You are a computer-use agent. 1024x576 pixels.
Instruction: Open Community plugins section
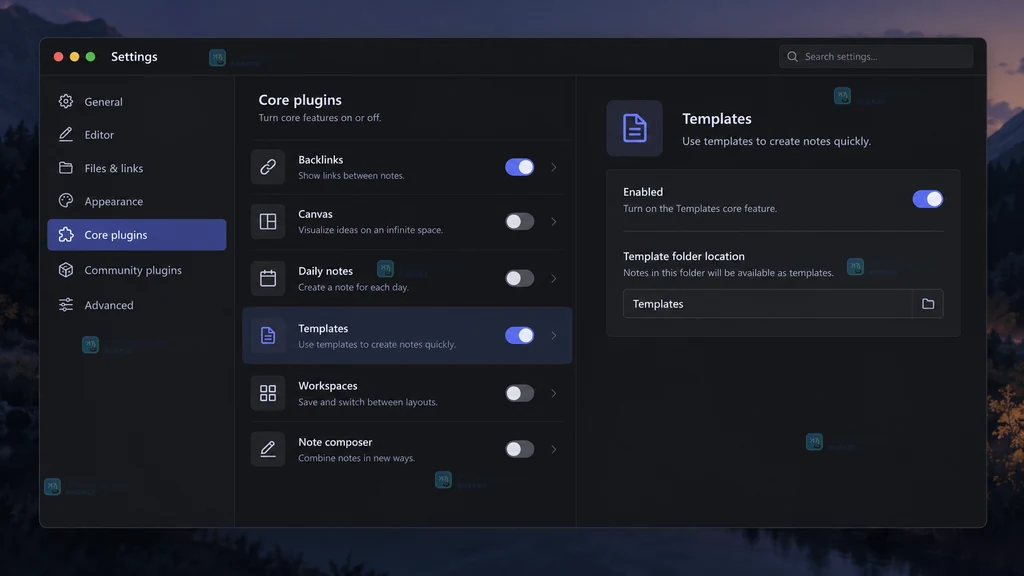[136, 270]
